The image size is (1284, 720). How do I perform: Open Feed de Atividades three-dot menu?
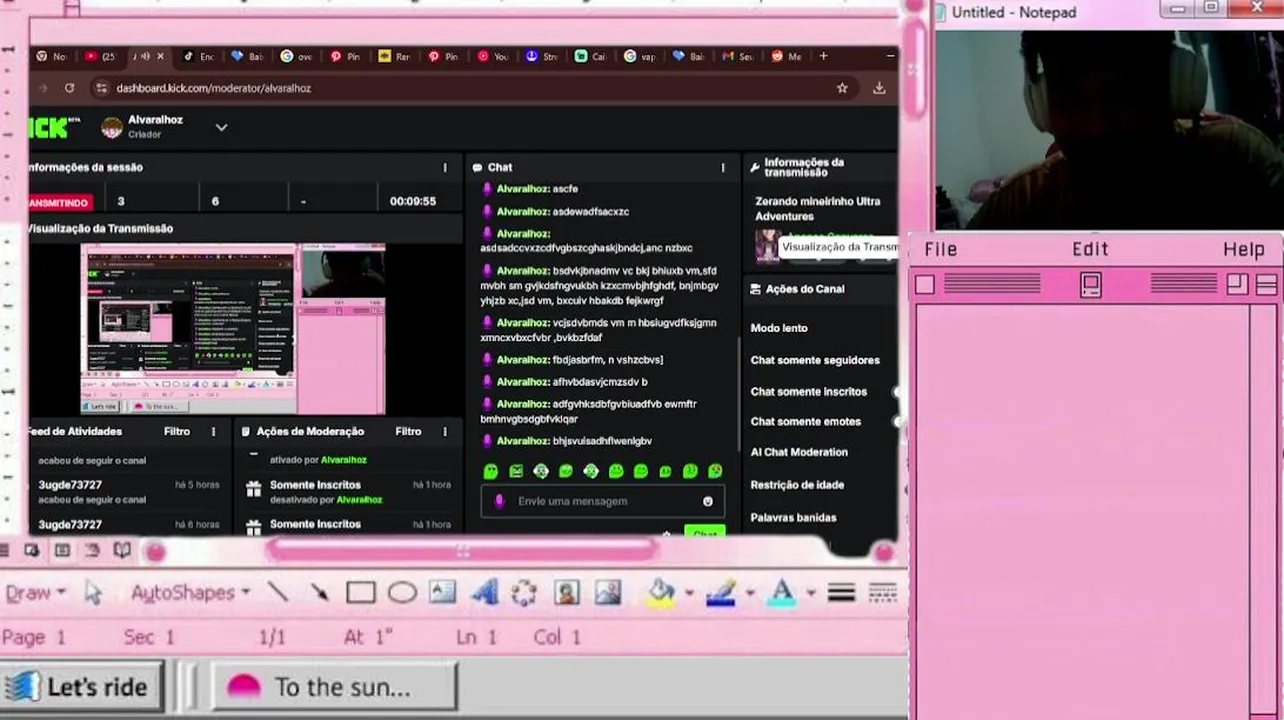[213, 431]
